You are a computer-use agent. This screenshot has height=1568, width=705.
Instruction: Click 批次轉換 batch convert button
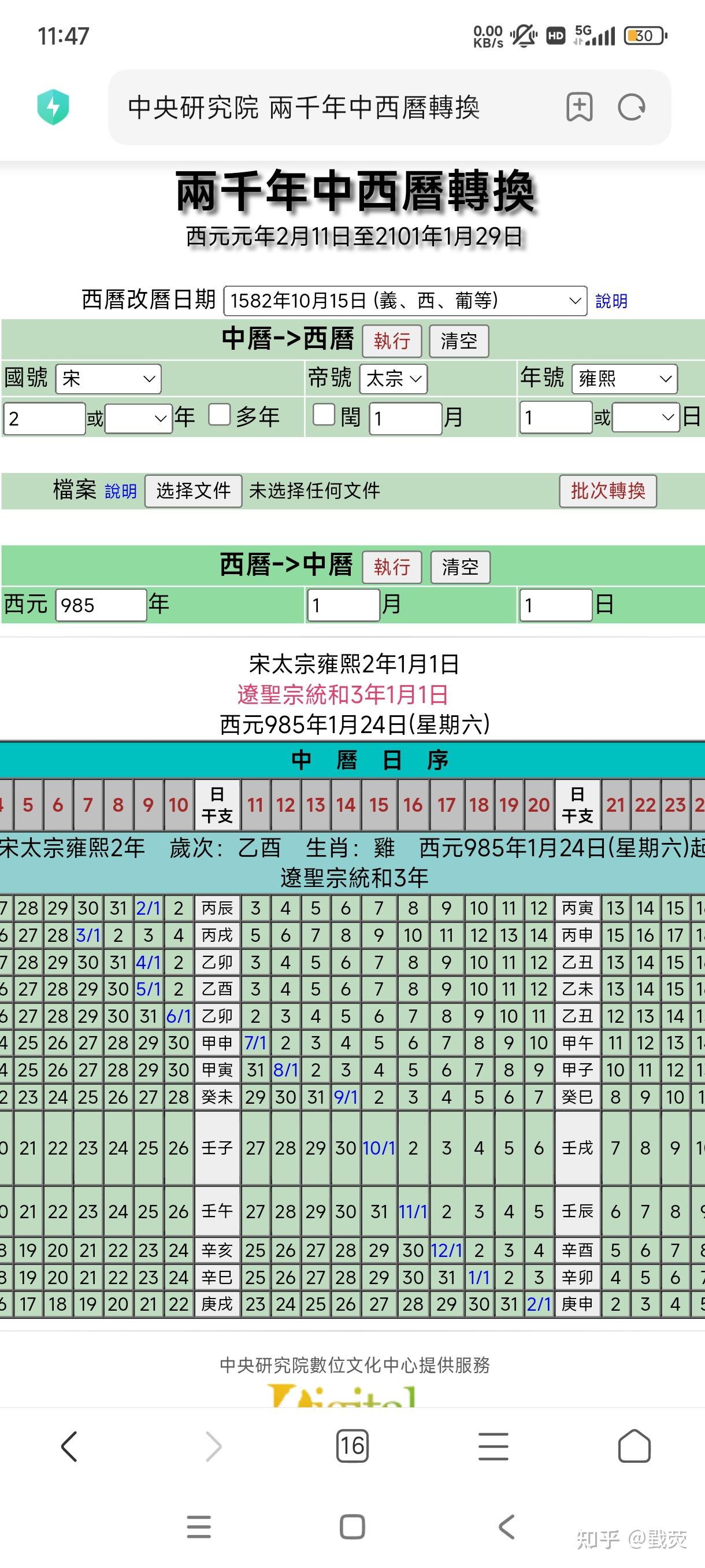(x=608, y=491)
